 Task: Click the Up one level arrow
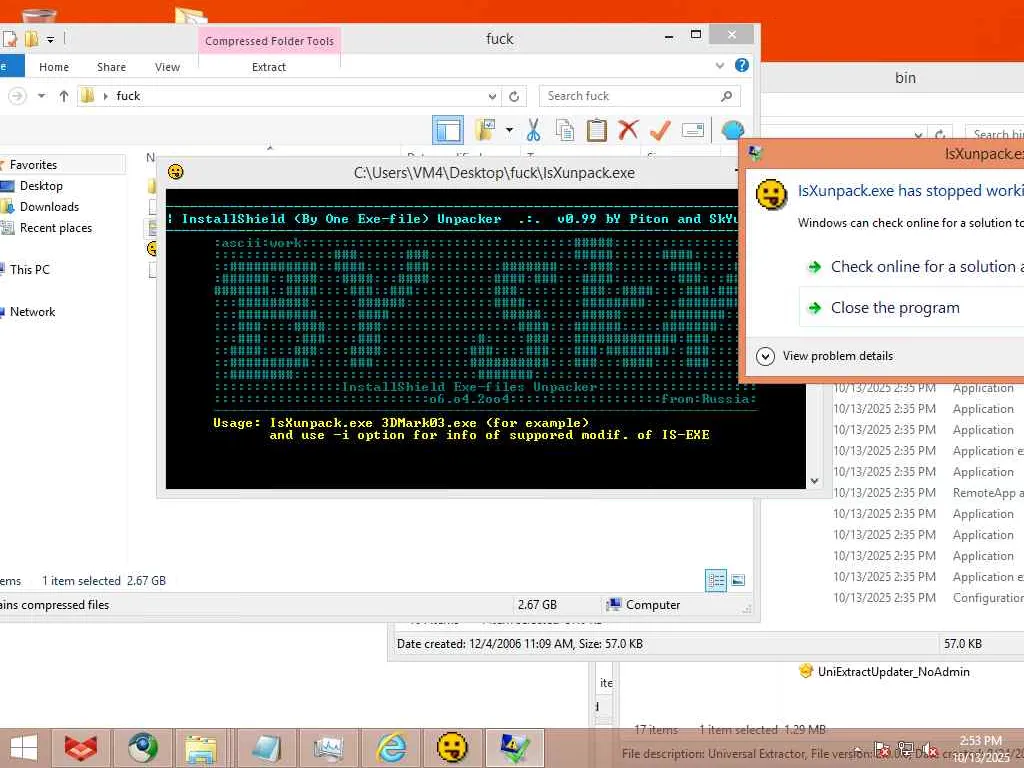click(x=63, y=96)
